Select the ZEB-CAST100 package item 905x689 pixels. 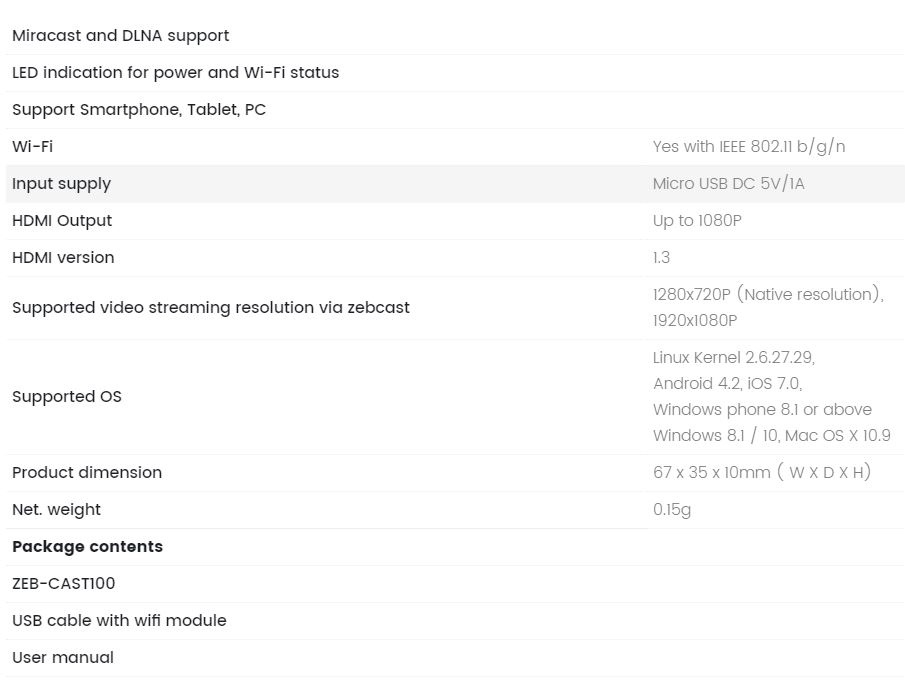(63, 583)
